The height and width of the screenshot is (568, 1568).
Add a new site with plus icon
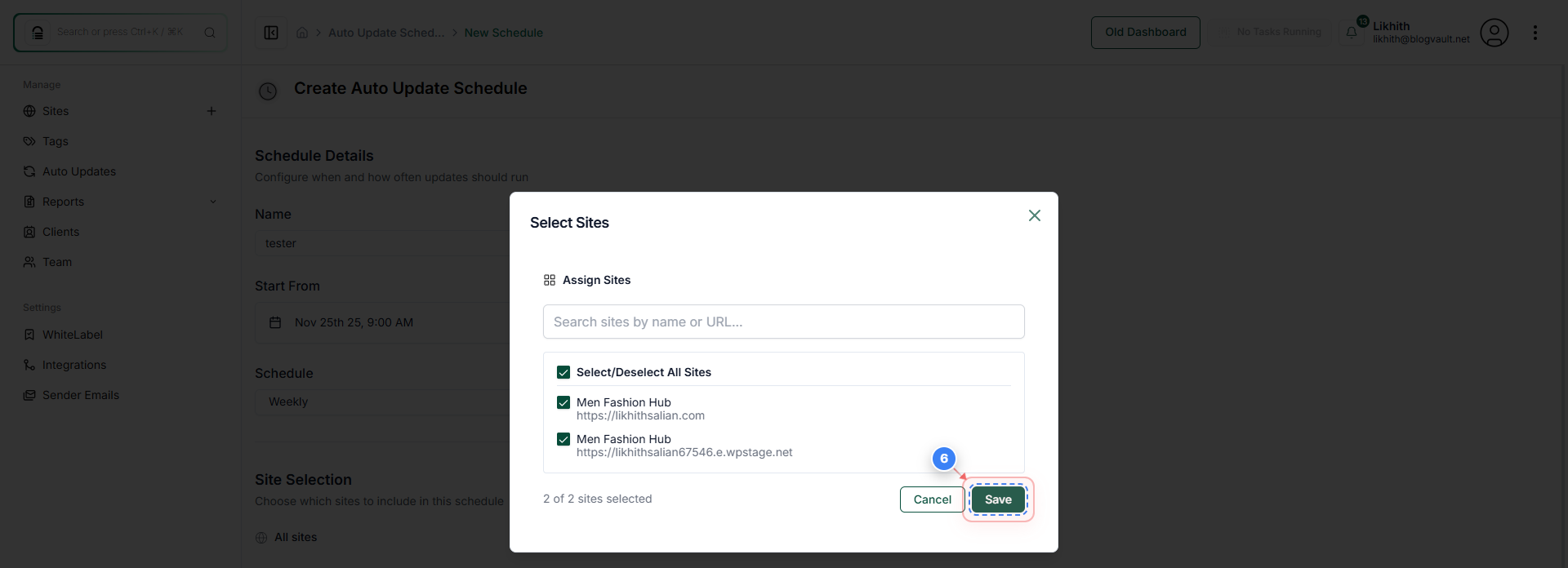[211, 111]
